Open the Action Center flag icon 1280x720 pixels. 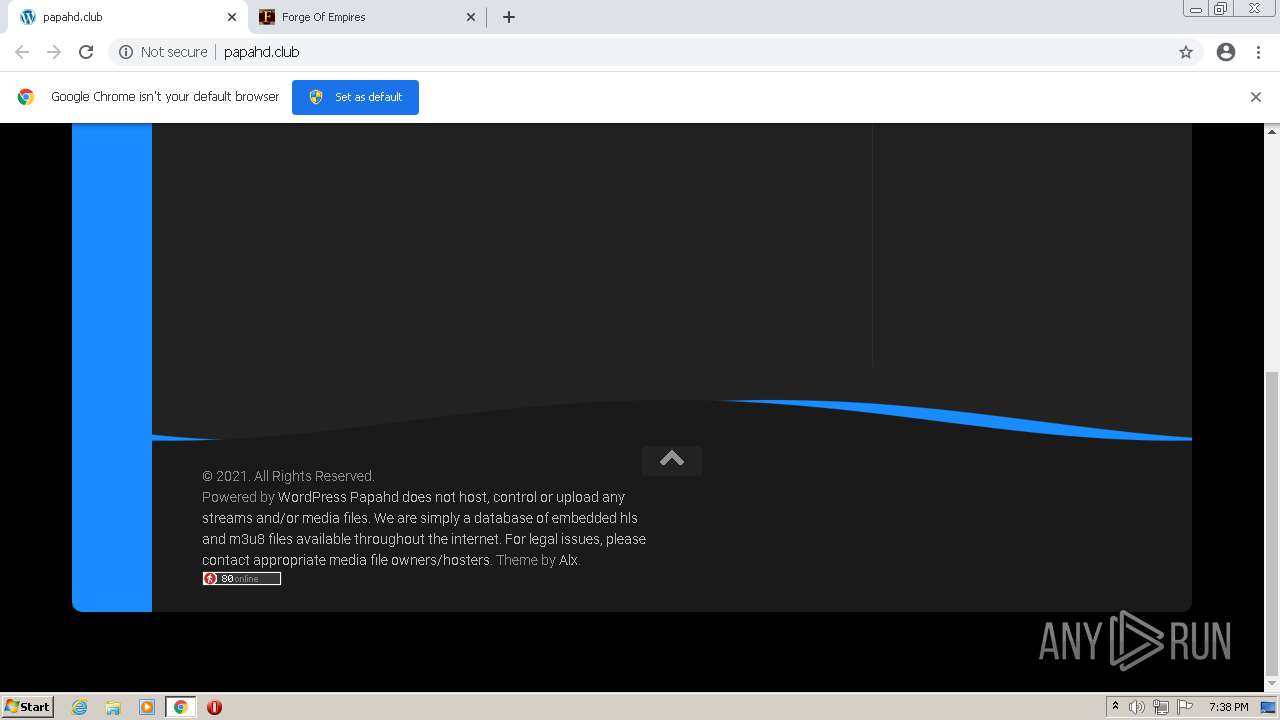click(x=1185, y=707)
